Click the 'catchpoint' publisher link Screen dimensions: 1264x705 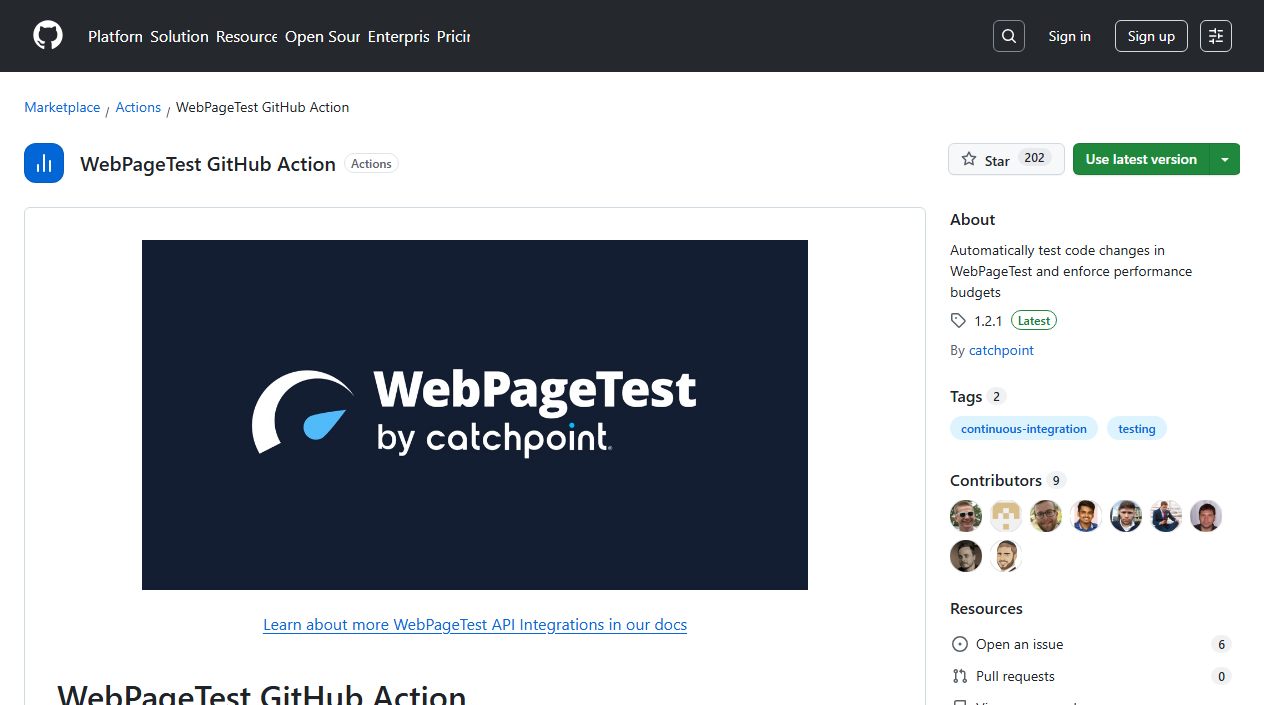pyautogui.click(x=1000, y=350)
